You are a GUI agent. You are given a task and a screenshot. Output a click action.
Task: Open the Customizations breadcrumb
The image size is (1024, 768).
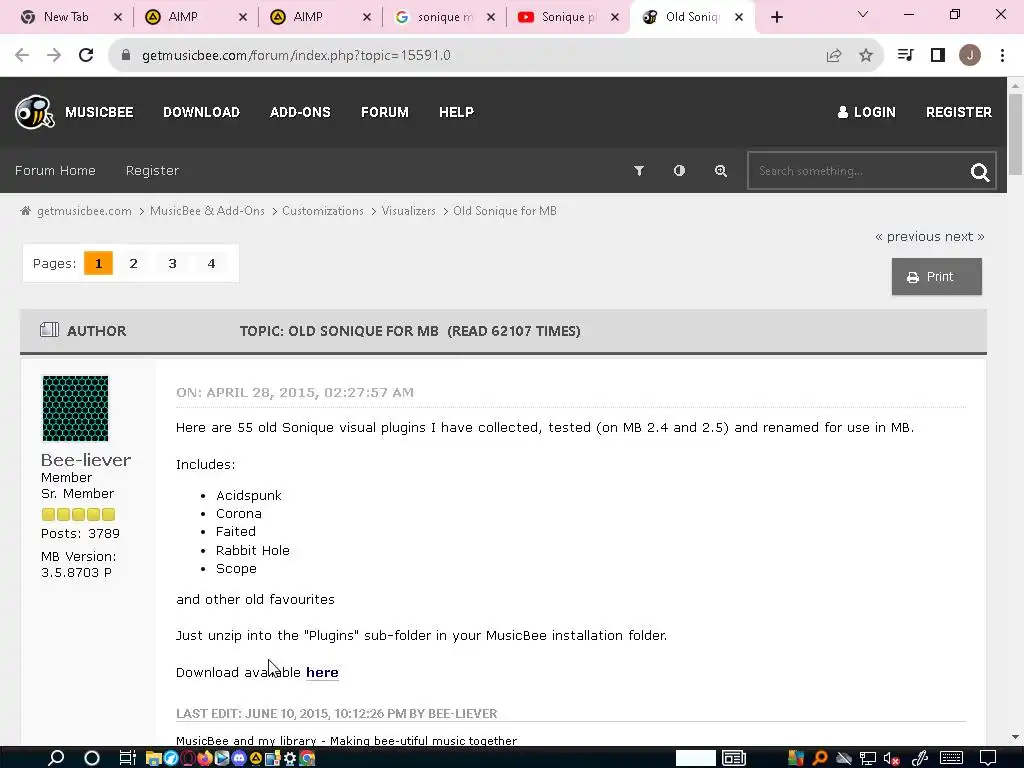[323, 211]
